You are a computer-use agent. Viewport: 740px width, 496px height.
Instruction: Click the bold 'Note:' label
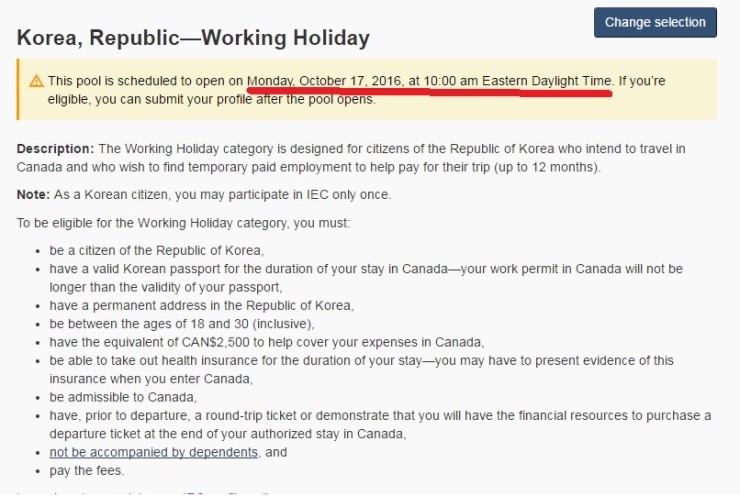(x=33, y=194)
